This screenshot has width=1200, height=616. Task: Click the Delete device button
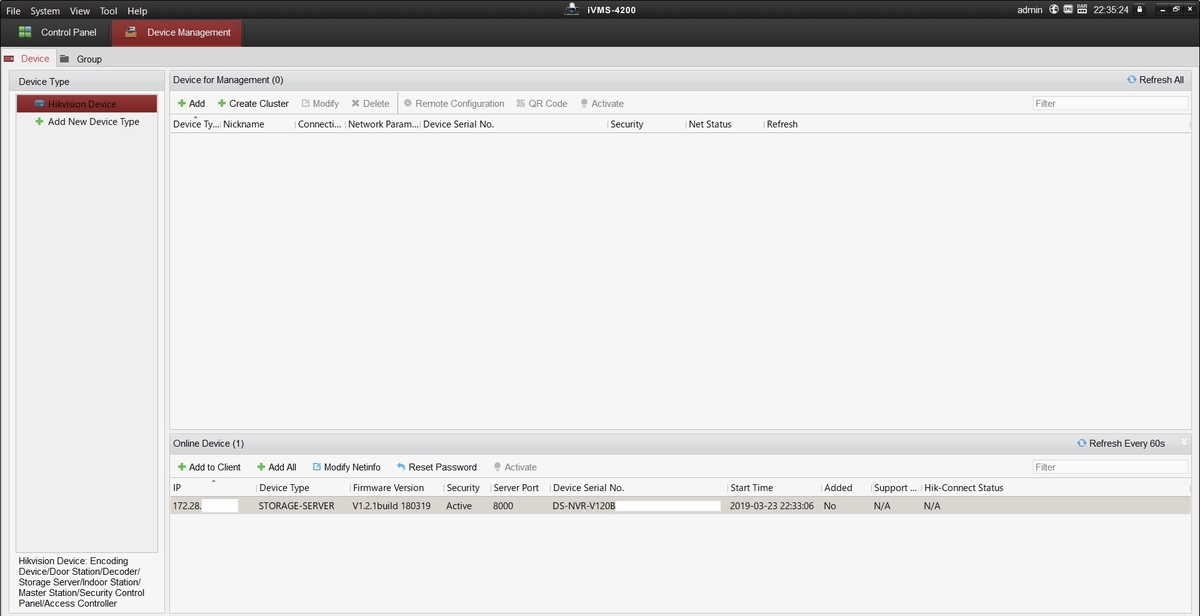(370, 103)
